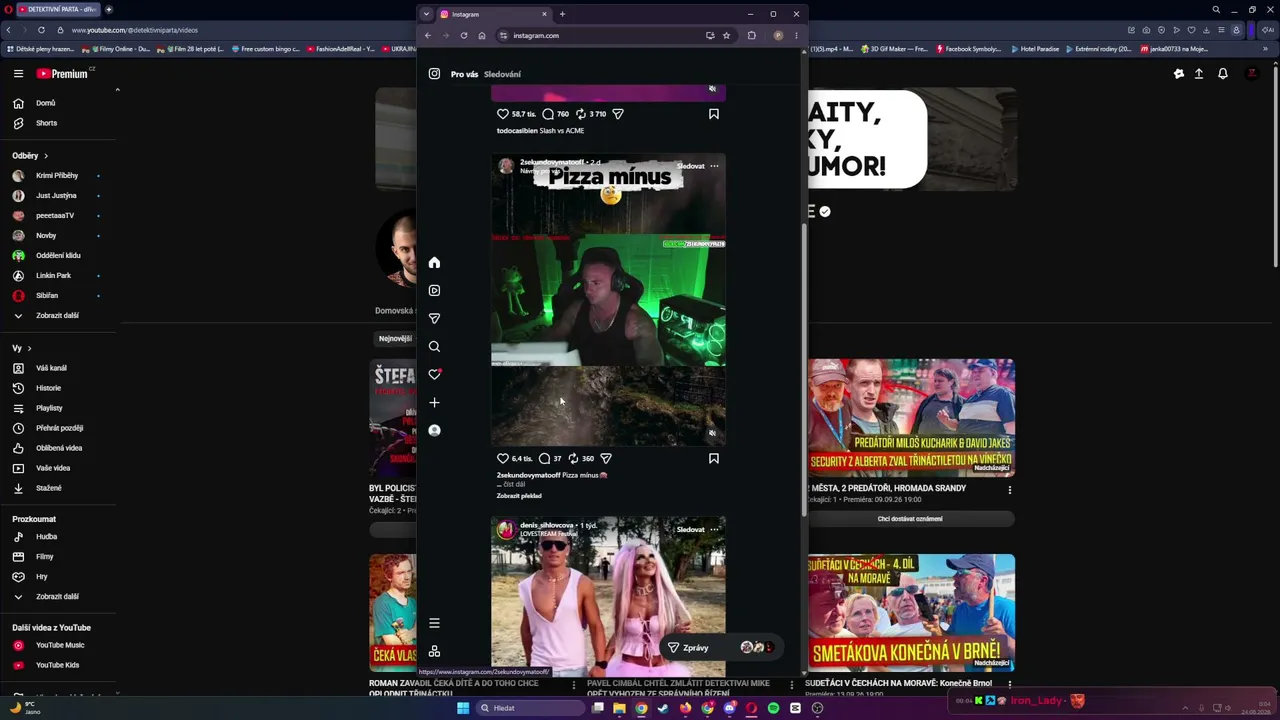The width and height of the screenshot is (1280, 720).
Task: Open the Windows Start menu
Action: pos(463,708)
